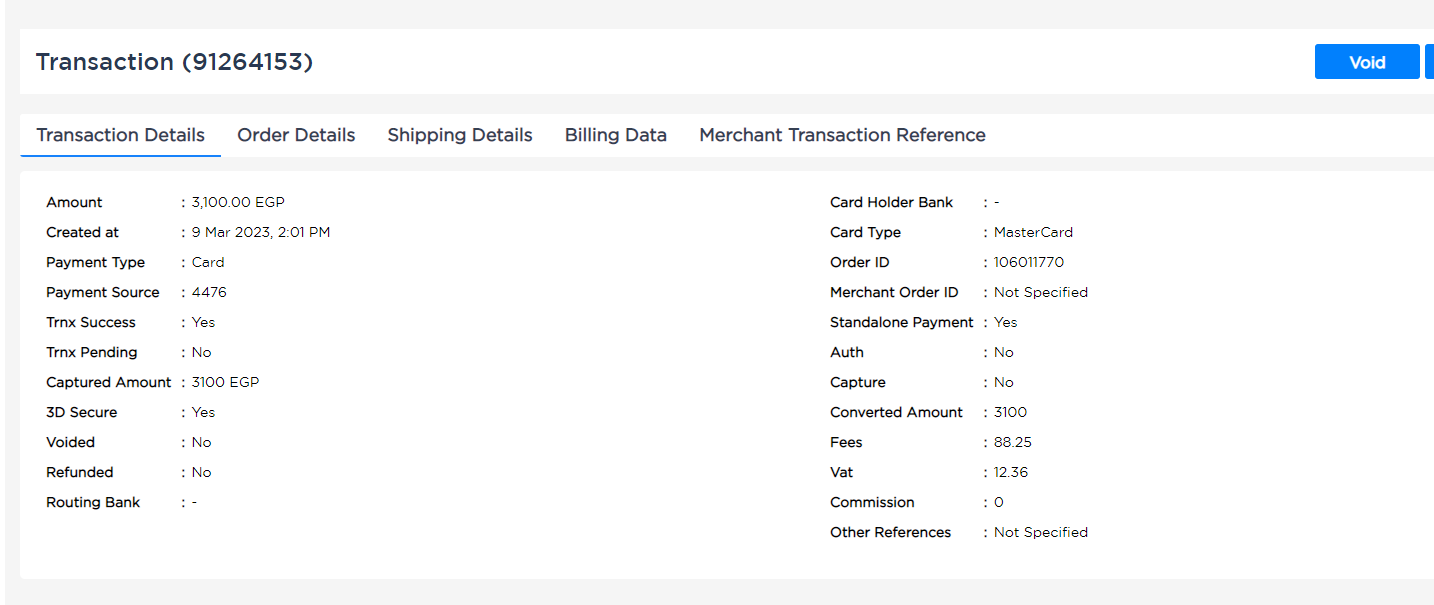Click the Amount field label

coord(74,202)
